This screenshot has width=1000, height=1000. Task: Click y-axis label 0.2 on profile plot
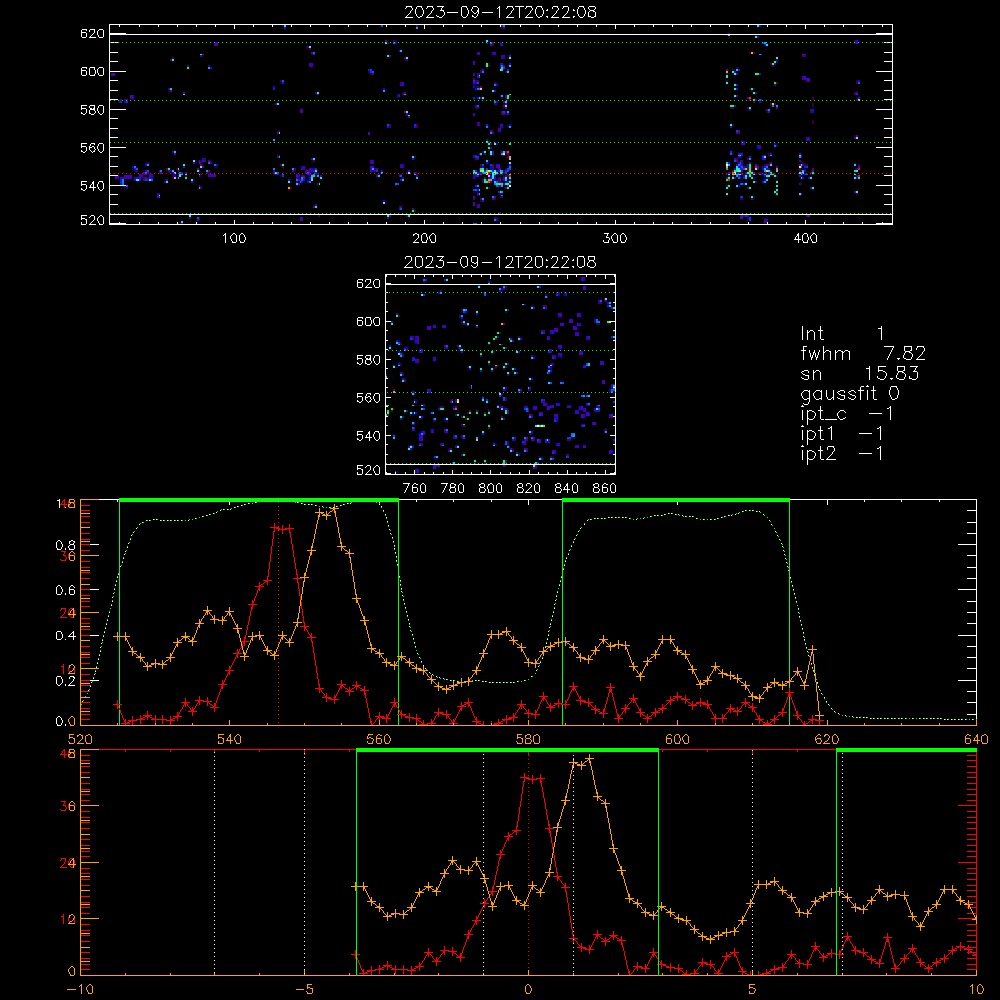click(66, 680)
